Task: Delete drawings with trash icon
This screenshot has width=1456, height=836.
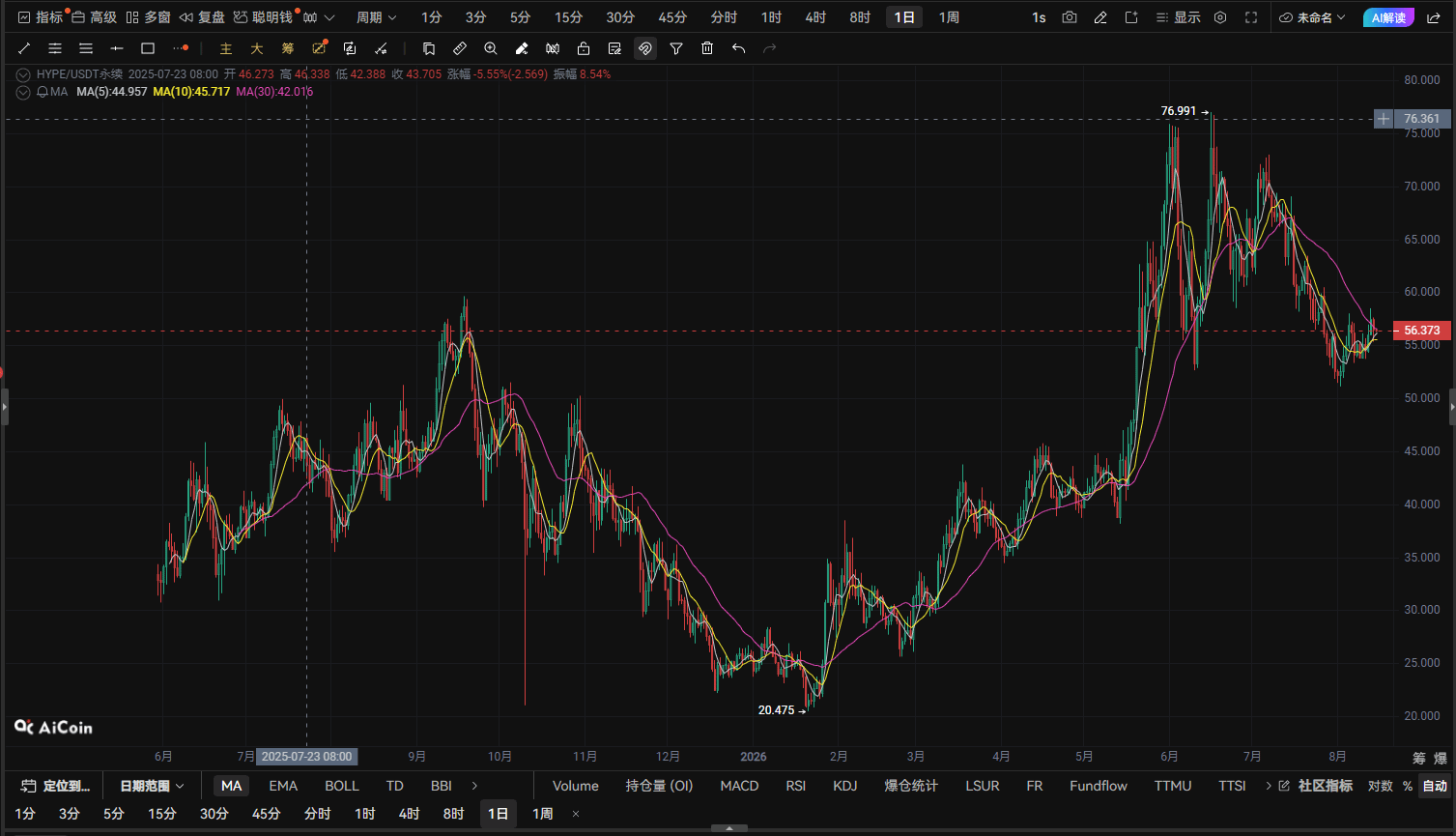Action: click(x=707, y=48)
